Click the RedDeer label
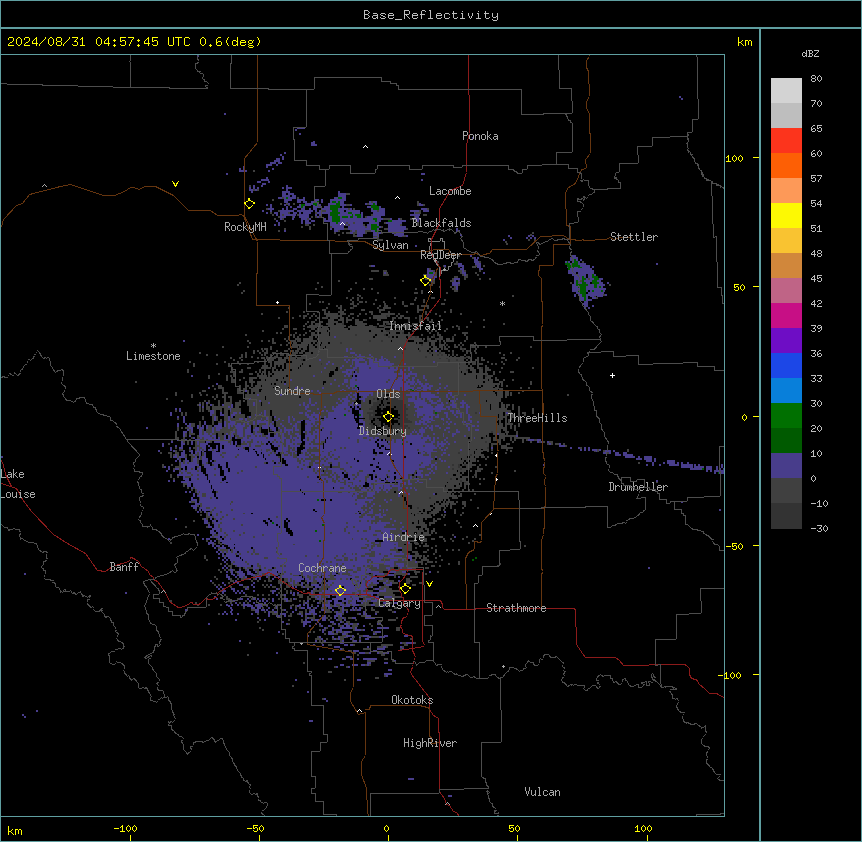Viewport: 862px width, 842px height. (440, 256)
